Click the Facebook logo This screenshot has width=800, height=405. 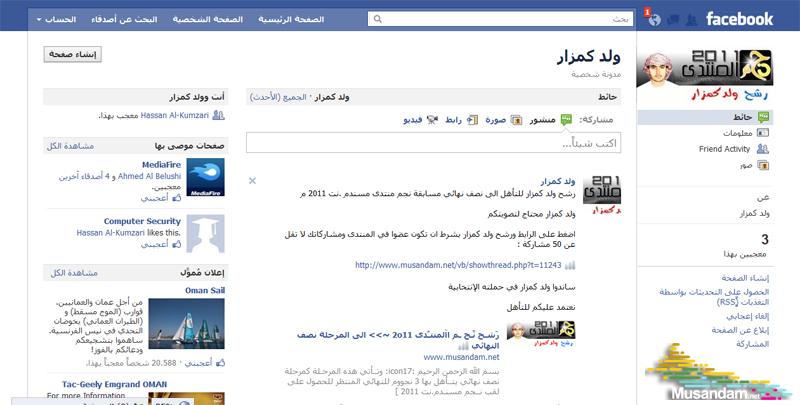(739, 19)
